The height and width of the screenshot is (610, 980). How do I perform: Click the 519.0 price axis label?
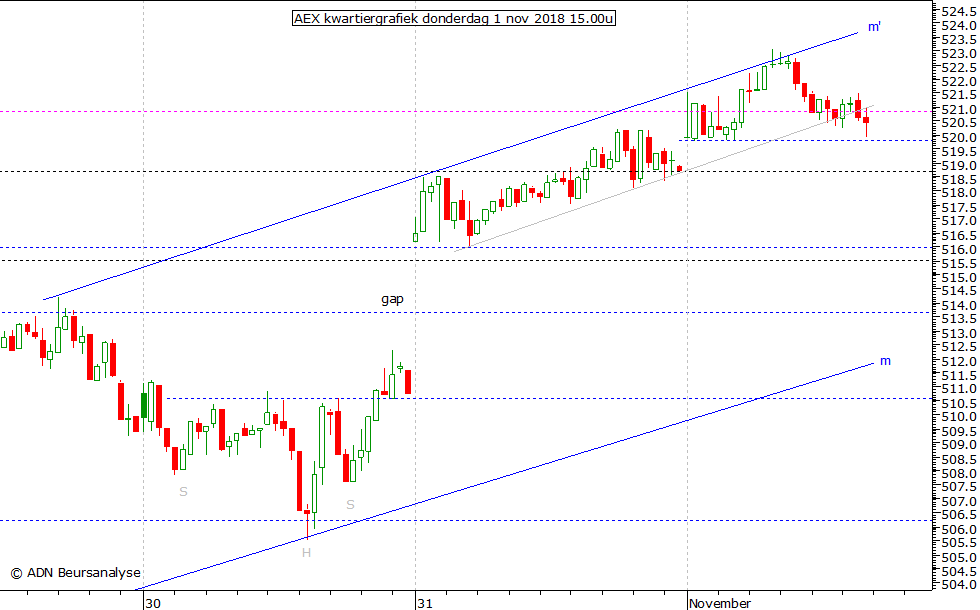coord(959,166)
